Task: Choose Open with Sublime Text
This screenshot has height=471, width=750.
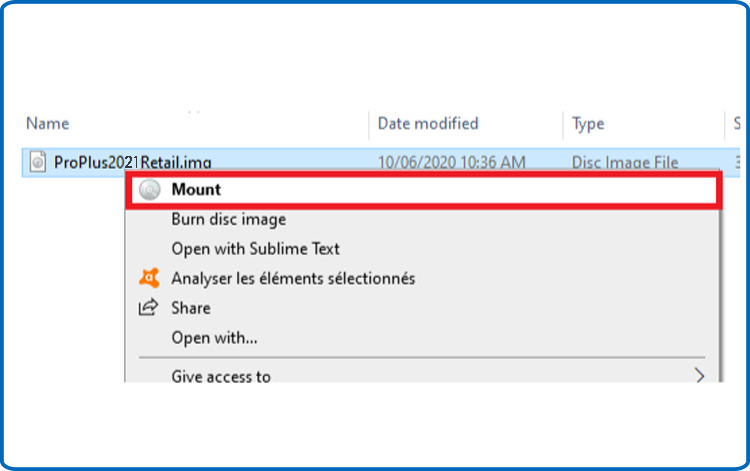Action: point(255,249)
